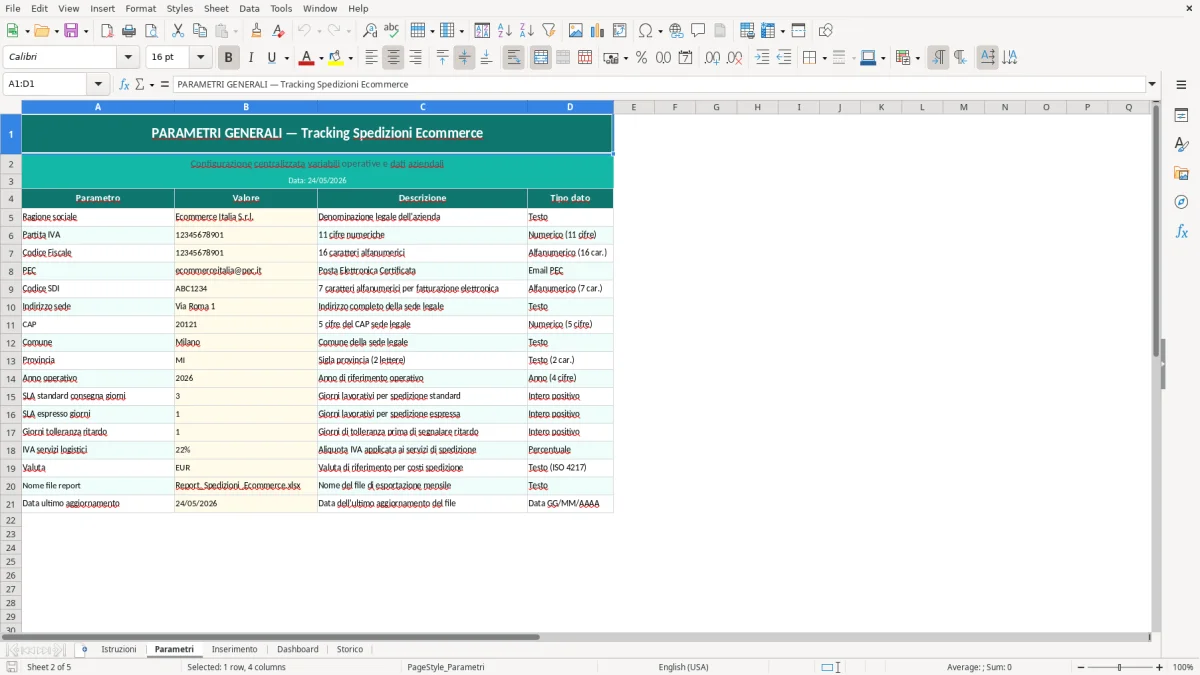Viewport: 1200px width, 675px height.
Task: Switch to the Istruzioni sheet tab
Action: click(119, 649)
